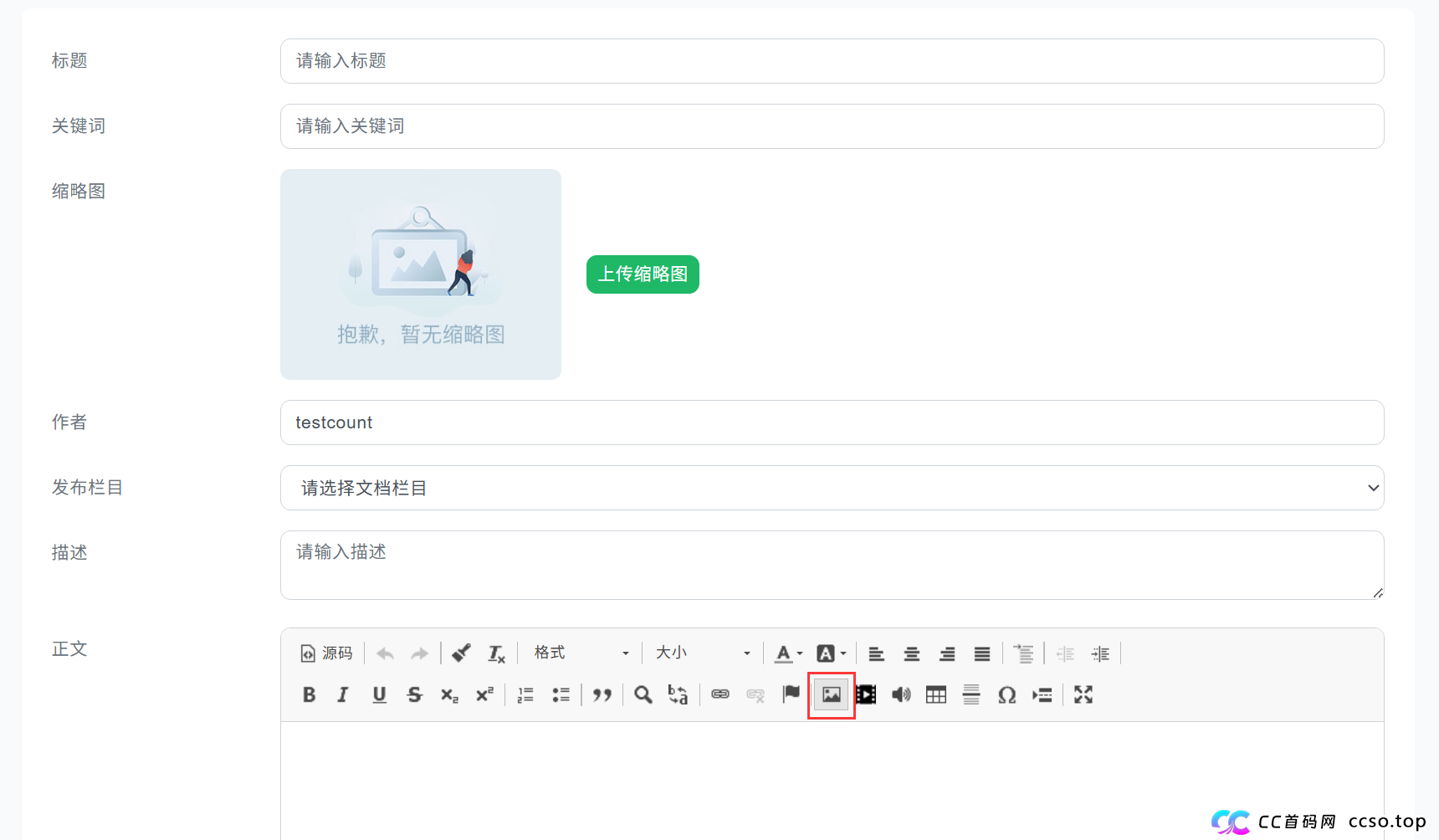
Task: Click the insert link icon
Action: [x=720, y=694]
